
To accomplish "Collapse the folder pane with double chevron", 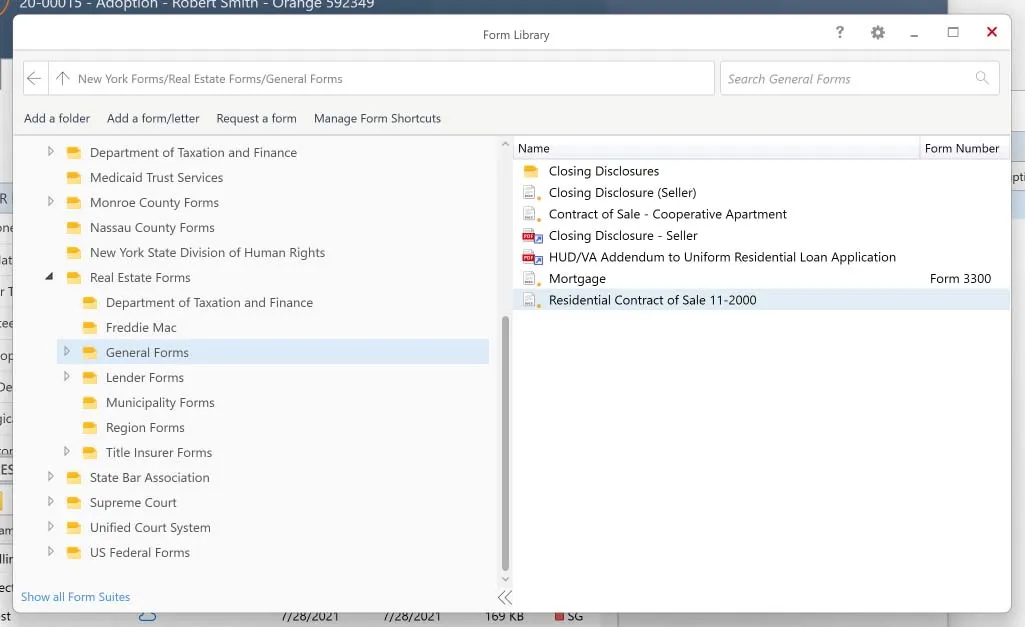I will pos(505,597).
